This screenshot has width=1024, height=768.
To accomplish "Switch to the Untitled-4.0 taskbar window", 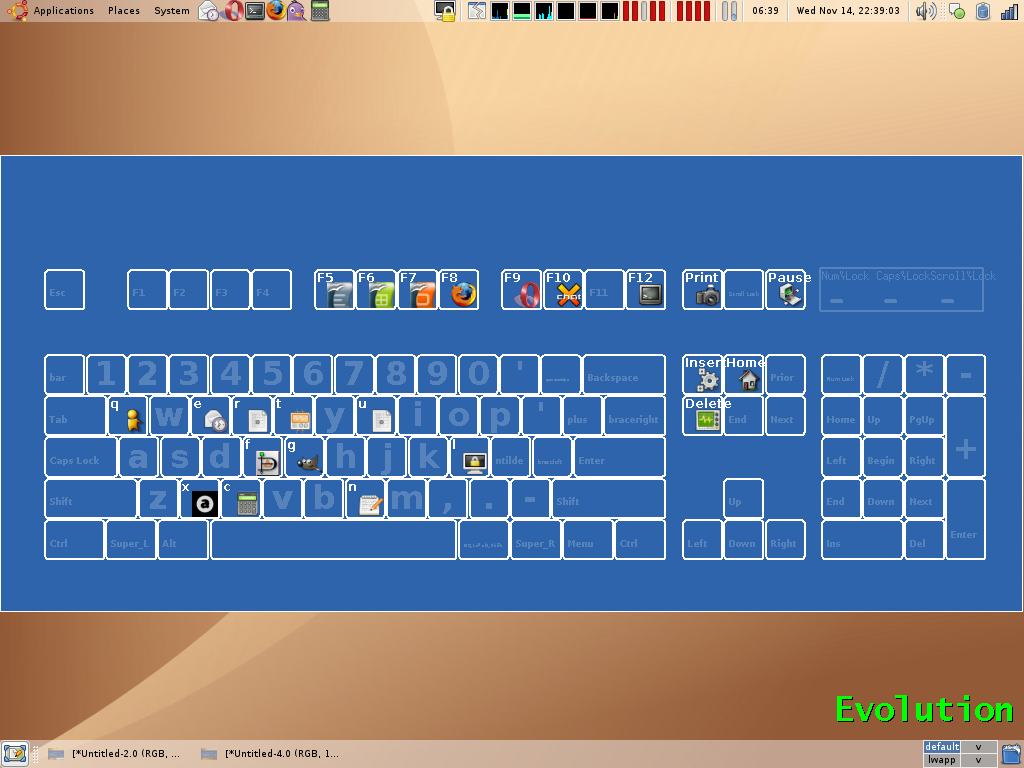I will click(270, 754).
